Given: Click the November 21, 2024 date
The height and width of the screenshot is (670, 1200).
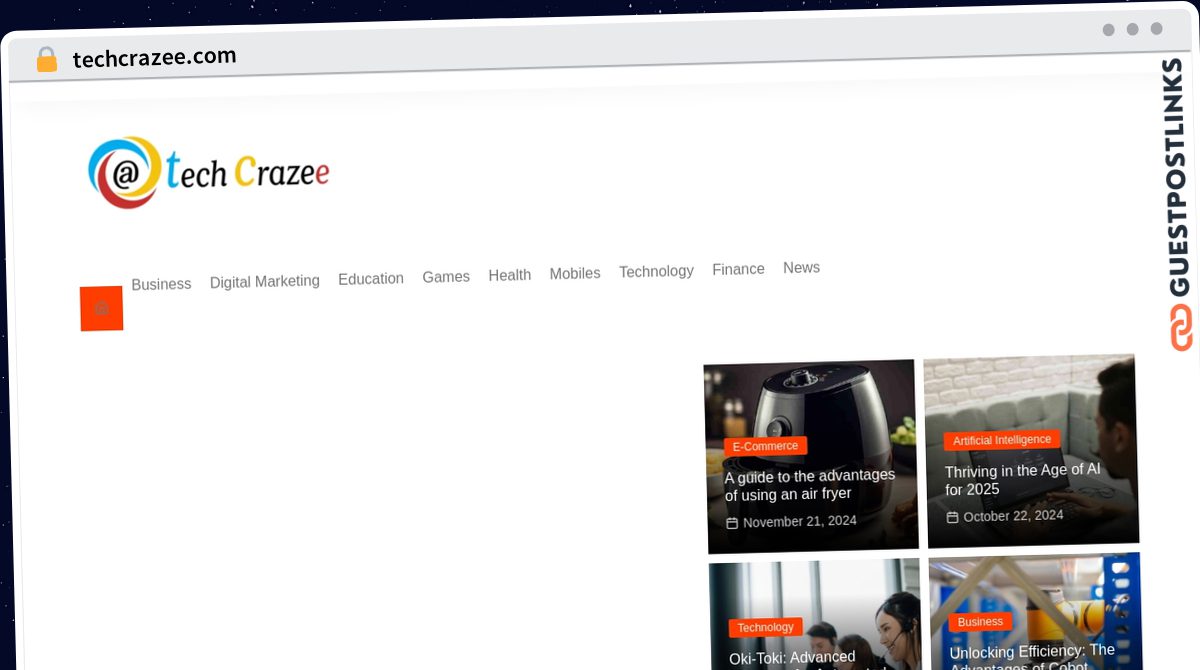Looking at the screenshot, I should tap(799, 521).
